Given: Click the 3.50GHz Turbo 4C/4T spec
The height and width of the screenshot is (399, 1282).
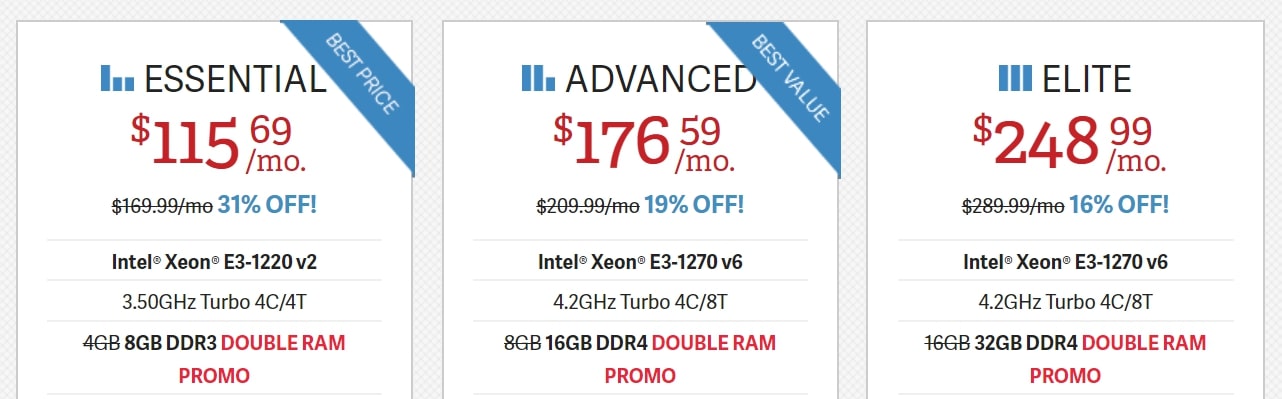Looking at the screenshot, I should 215,302.
